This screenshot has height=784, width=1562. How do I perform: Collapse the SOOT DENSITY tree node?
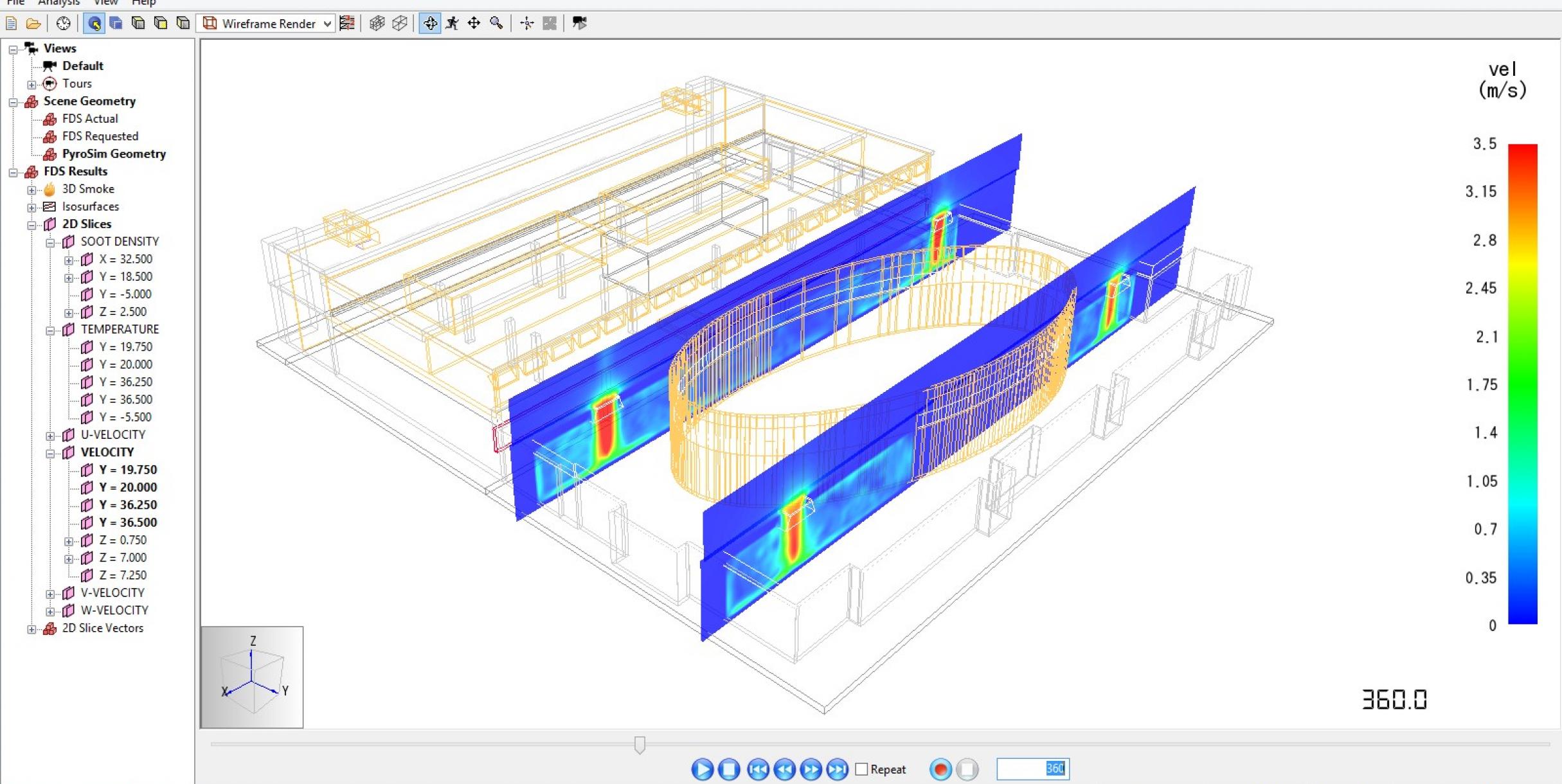pyautogui.click(x=50, y=243)
